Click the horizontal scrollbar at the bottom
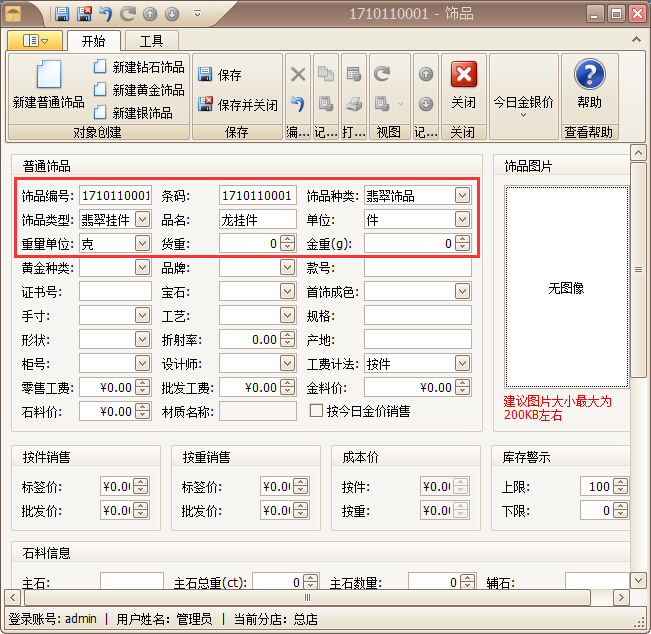651x634 pixels. [x=320, y=597]
